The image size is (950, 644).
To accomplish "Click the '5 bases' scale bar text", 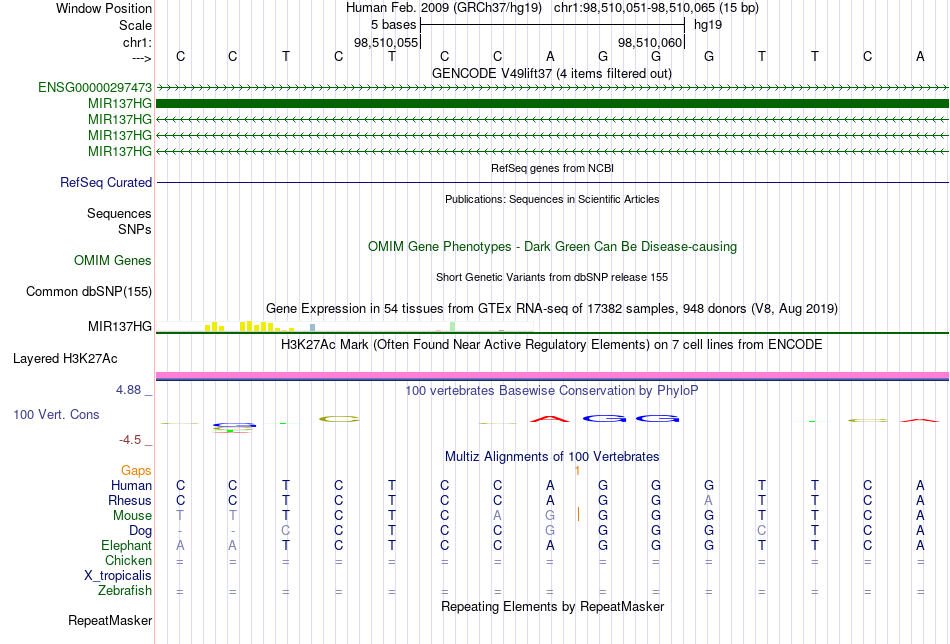I will 394,25.
